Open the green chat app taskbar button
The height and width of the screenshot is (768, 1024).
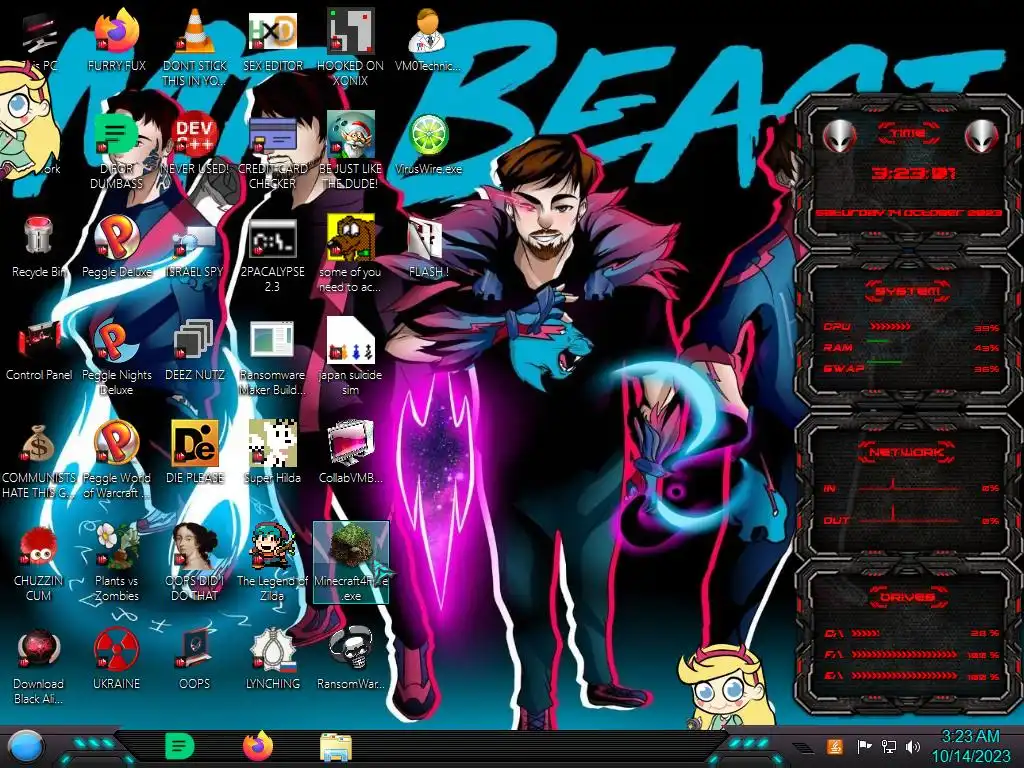click(x=180, y=746)
